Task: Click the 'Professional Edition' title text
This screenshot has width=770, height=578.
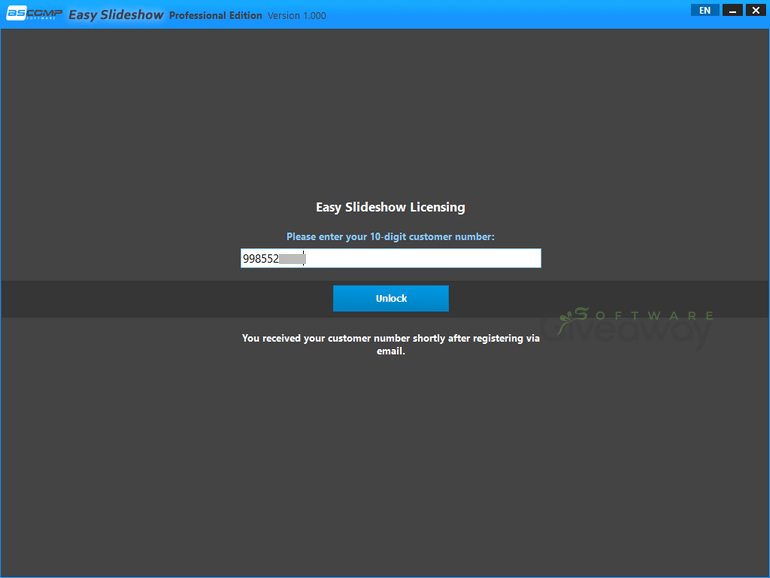Action: [x=216, y=15]
